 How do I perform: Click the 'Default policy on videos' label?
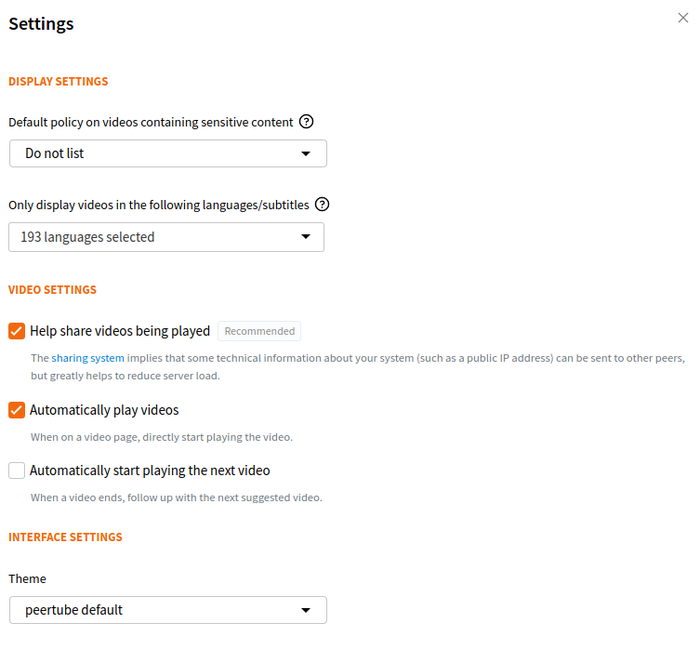(150, 122)
